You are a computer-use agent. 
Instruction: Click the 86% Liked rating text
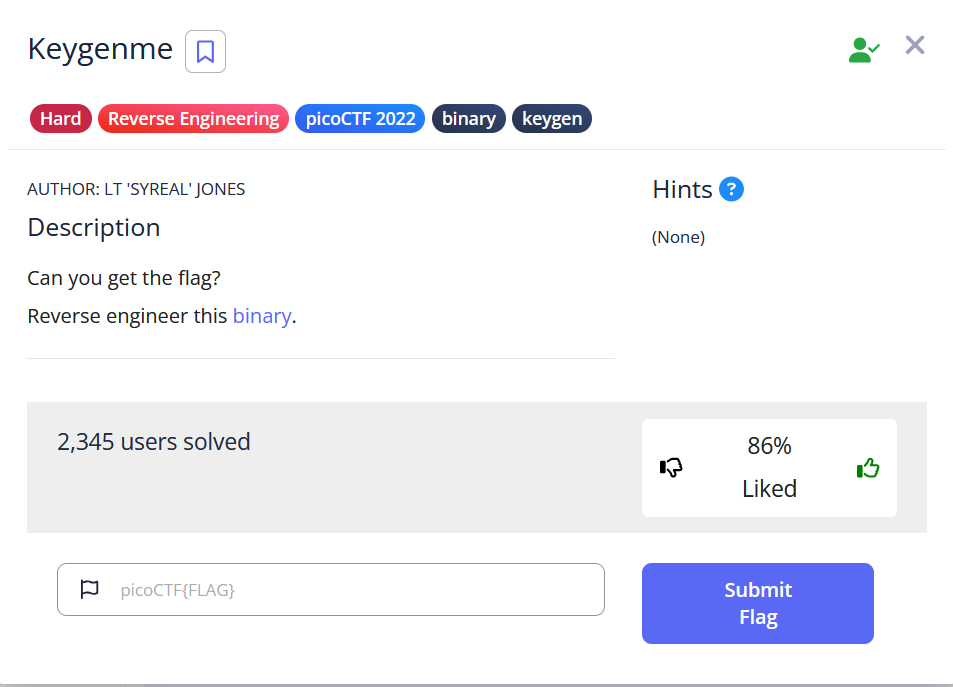pos(769,467)
